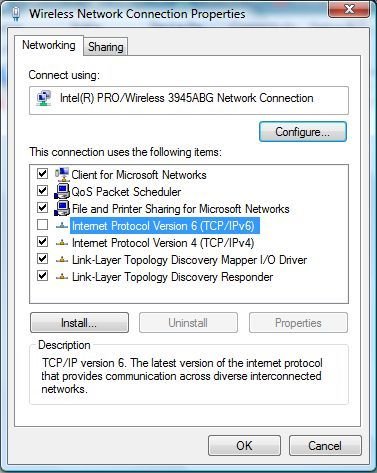Uncheck Internet Protocol Version 4 checkbox
377x473 pixels.
[x=42, y=242]
